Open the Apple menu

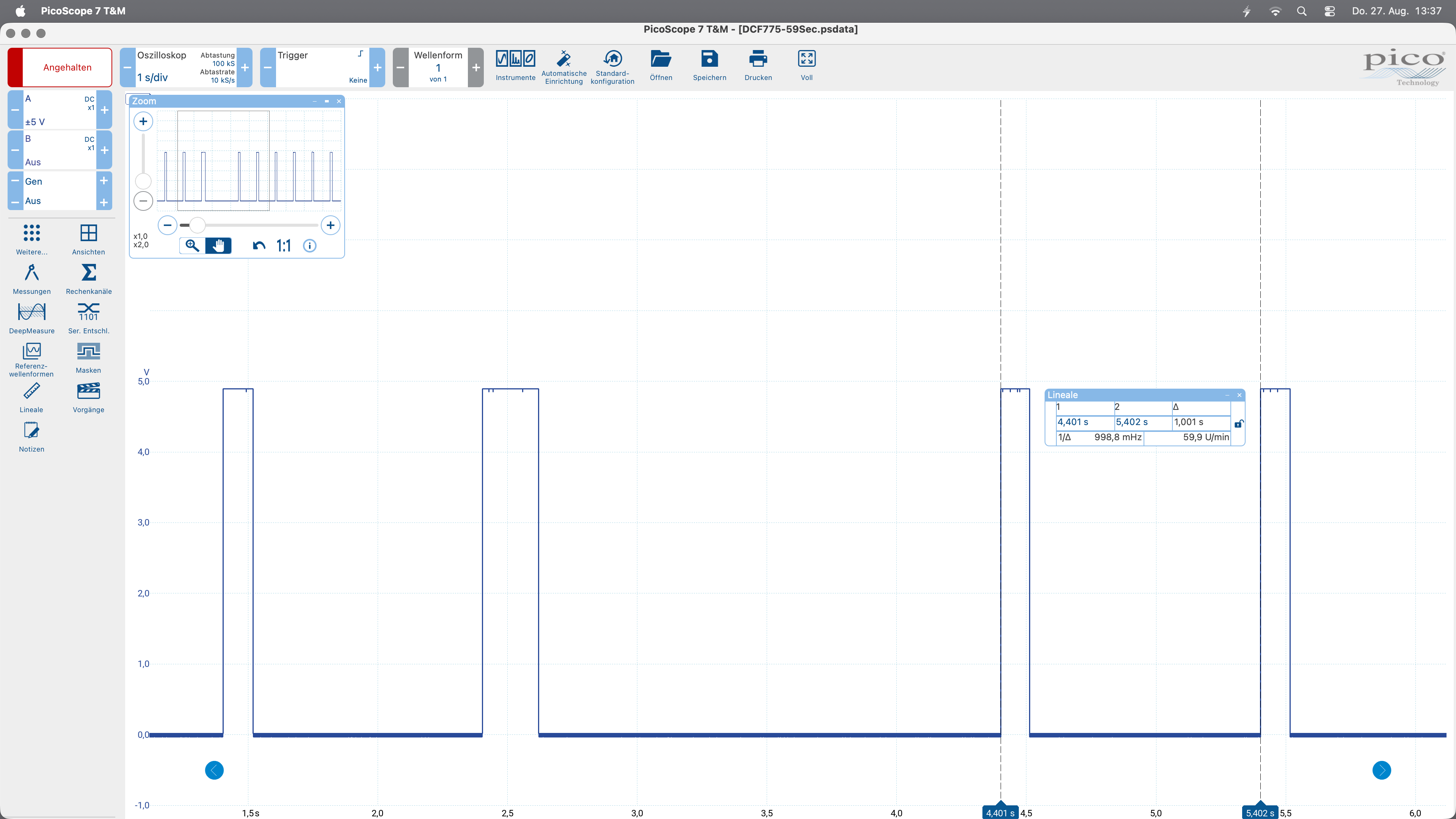[20, 11]
